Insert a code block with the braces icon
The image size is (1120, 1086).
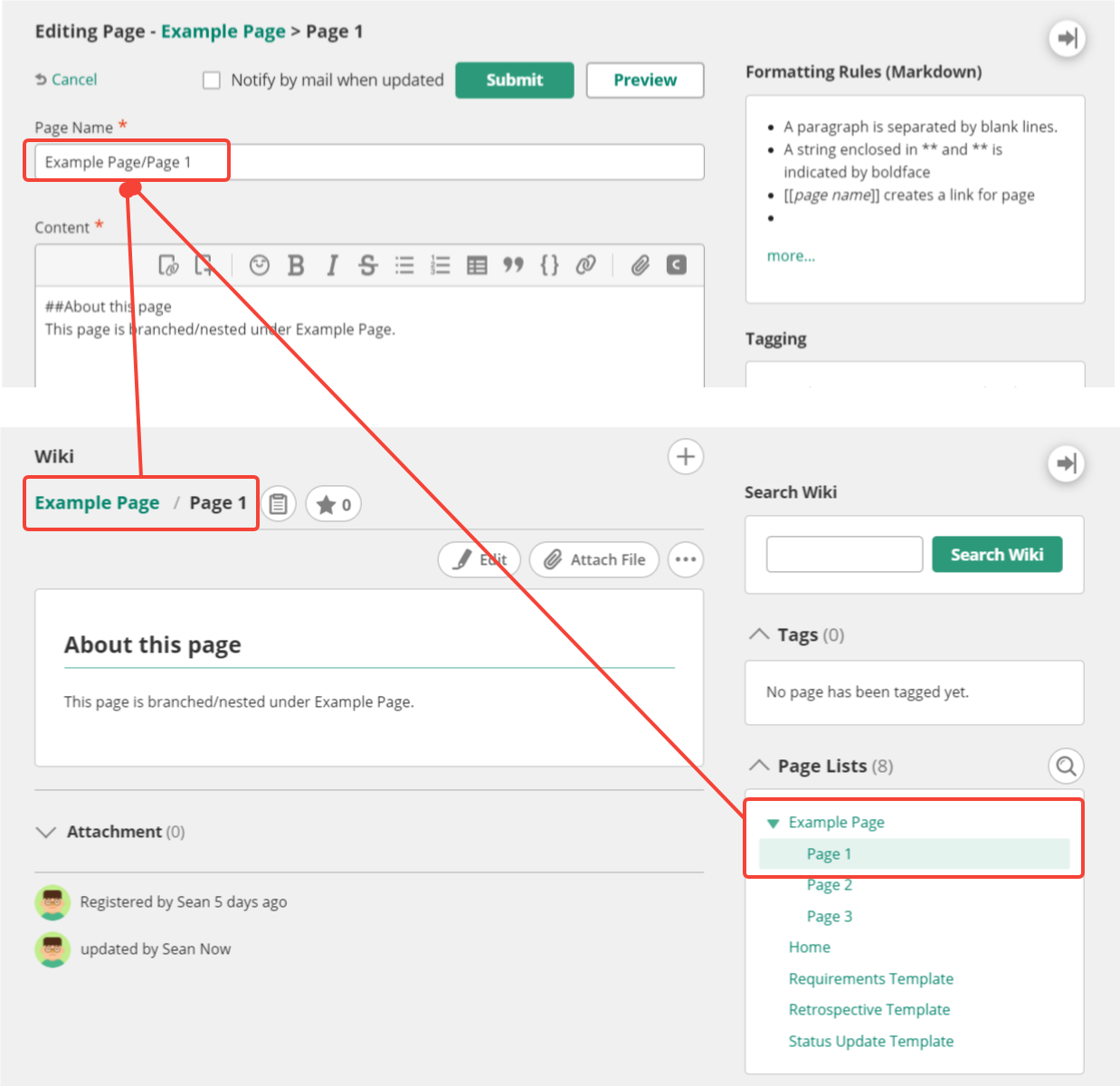[549, 265]
